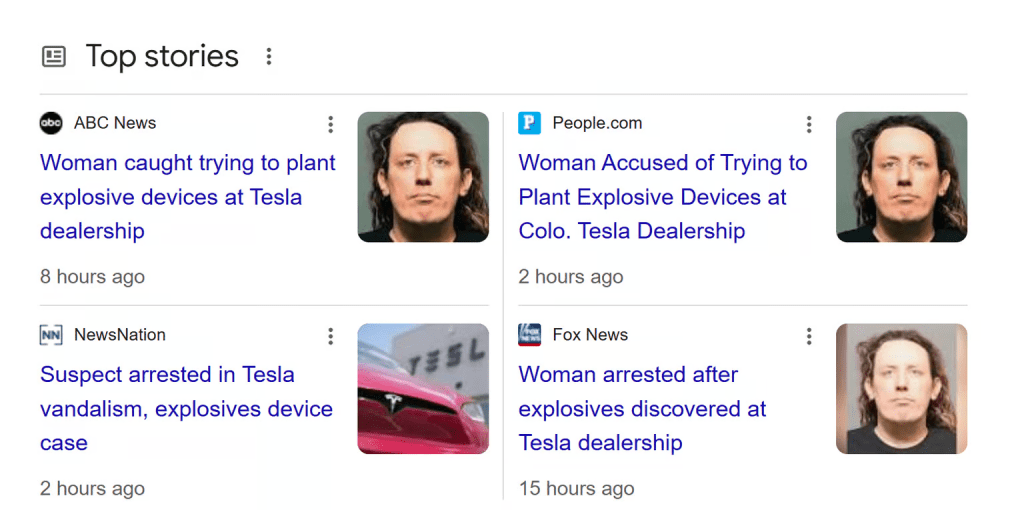The image size is (1024, 510).
Task: Expand the three-dot menu on the Fox News story
Action: [x=809, y=336]
